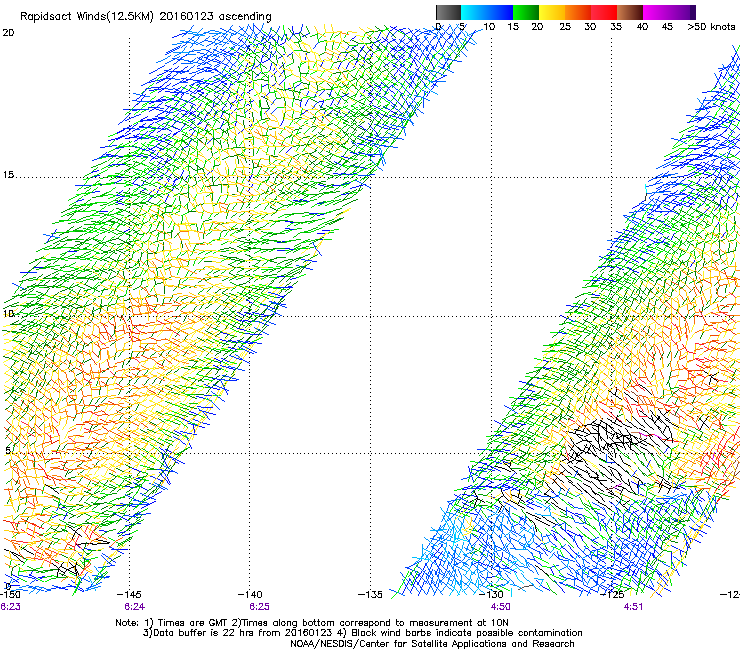Click the green 15-20 knots legend swatch
Viewport: 740px width, 650px height.
pyautogui.click(x=526, y=12)
